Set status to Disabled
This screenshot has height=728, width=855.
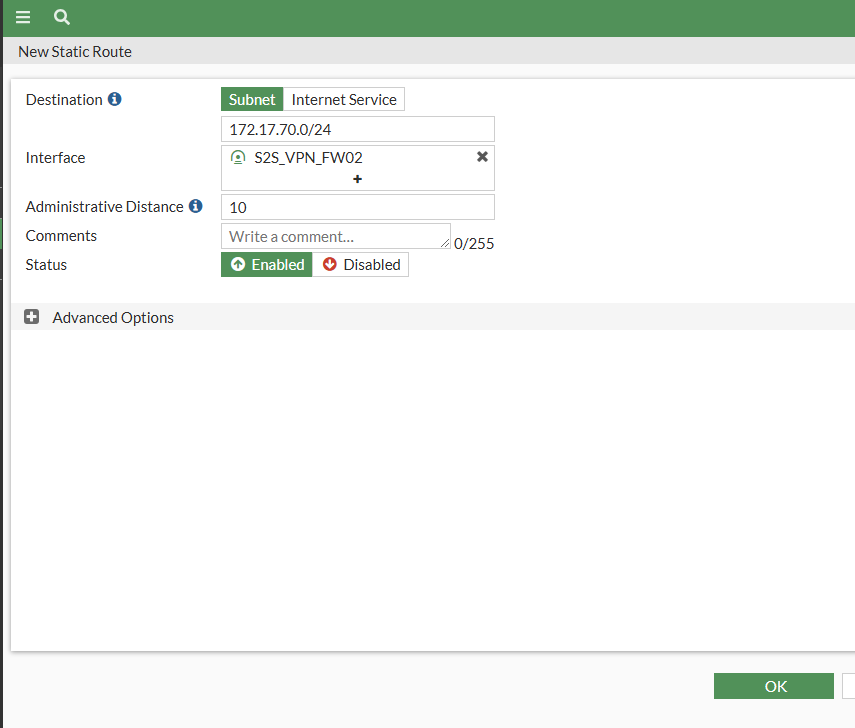[x=360, y=264]
